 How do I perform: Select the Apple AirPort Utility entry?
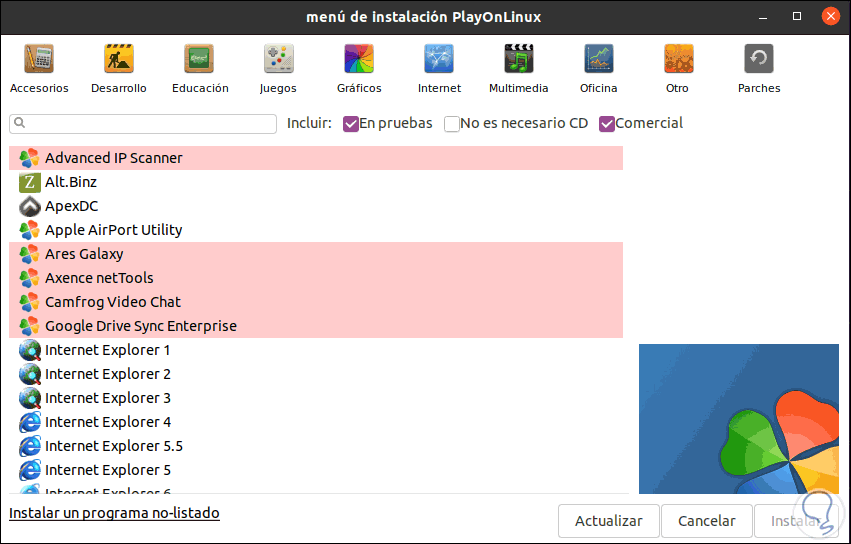(114, 230)
